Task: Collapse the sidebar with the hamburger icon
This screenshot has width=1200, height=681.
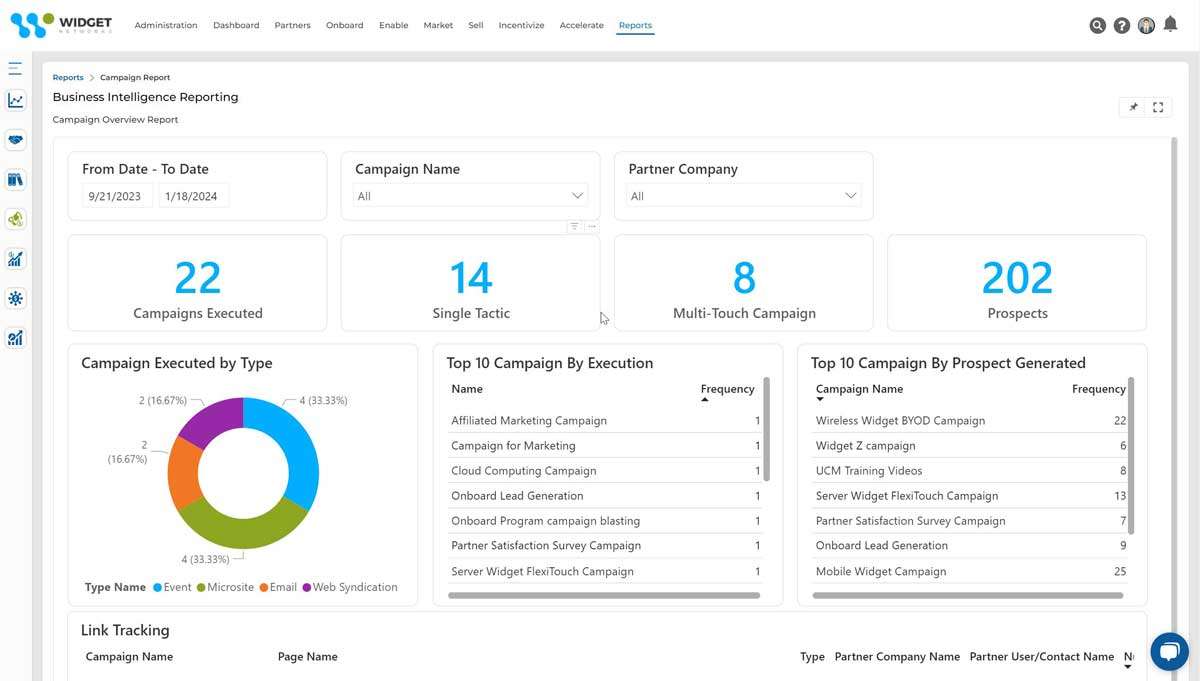Action: point(14,67)
